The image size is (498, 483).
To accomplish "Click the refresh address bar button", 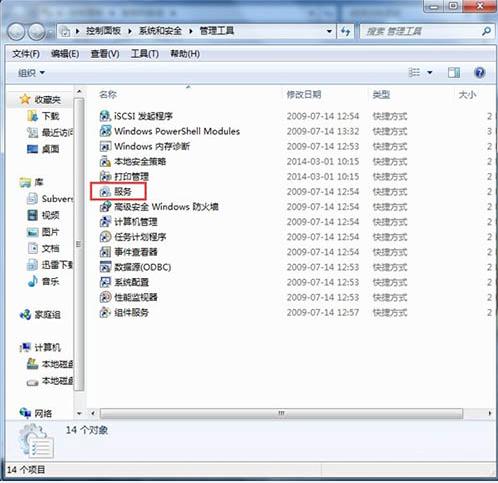I will (345, 31).
